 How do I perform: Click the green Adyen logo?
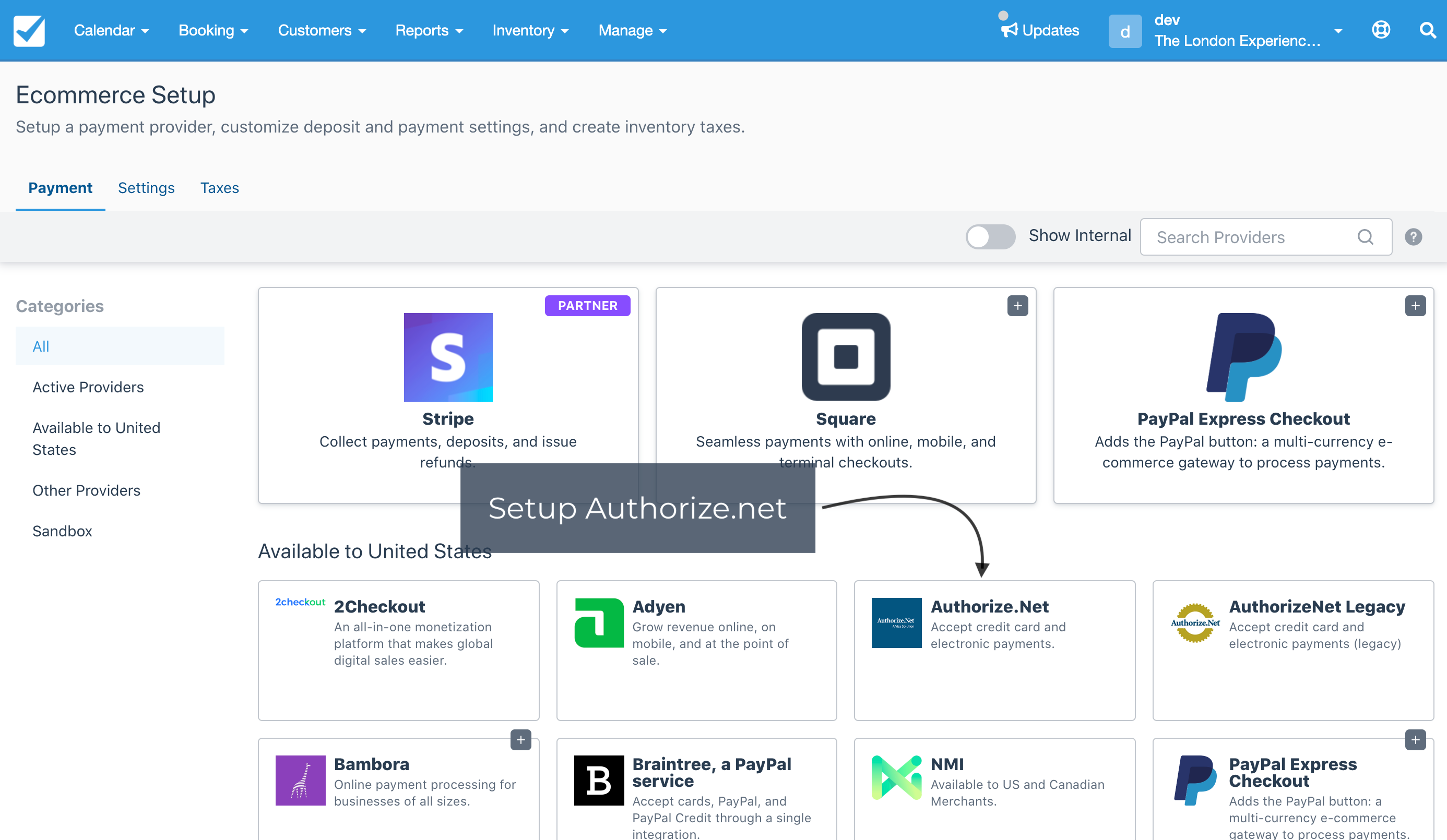[x=599, y=622]
